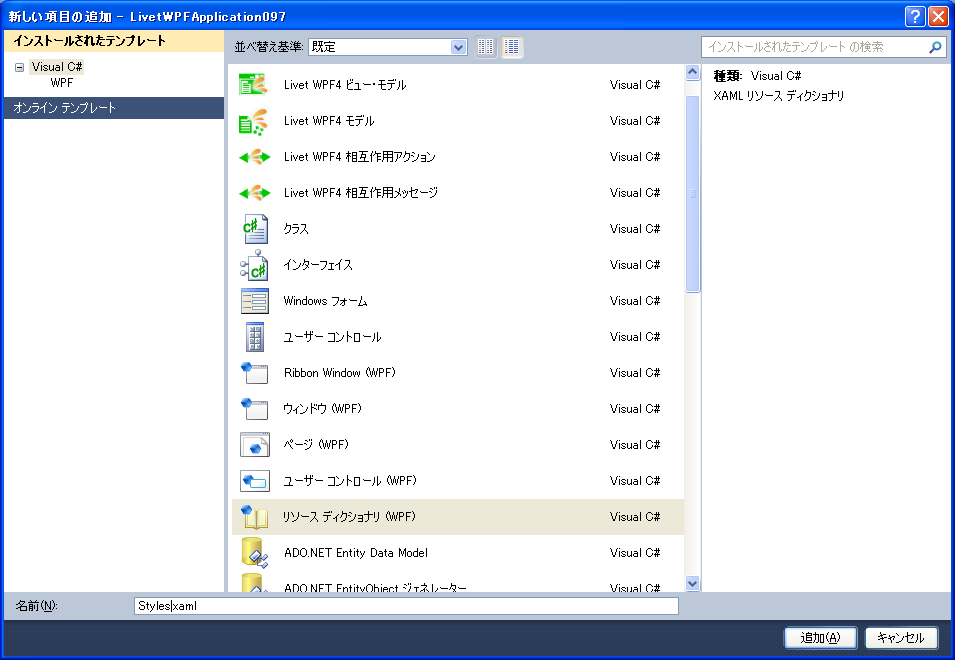
Task: Click the ユーザー コントロール template icon
Action: pyautogui.click(x=255, y=337)
